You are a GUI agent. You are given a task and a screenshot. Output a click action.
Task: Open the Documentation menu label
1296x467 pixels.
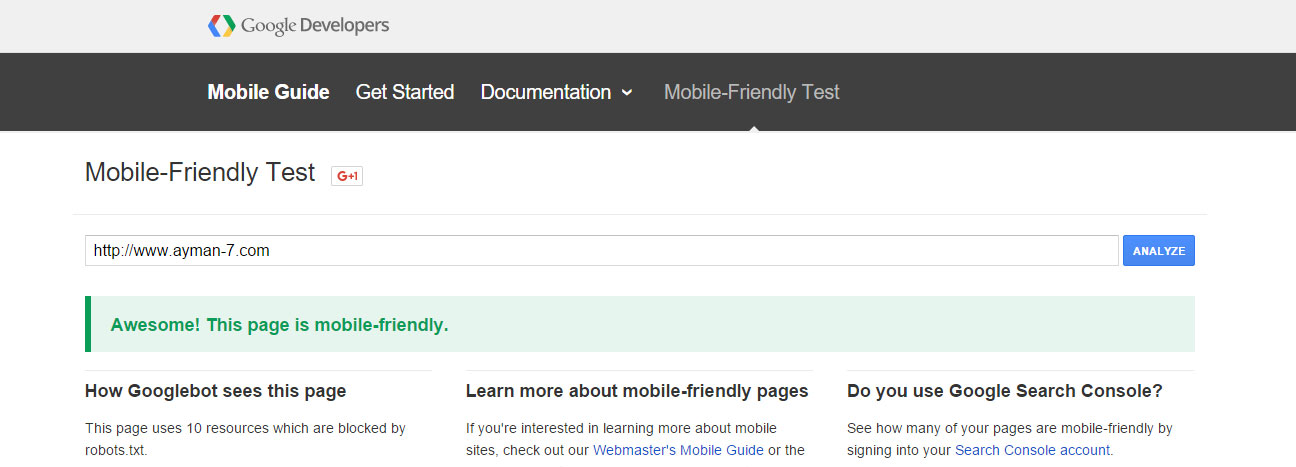pos(546,92)
